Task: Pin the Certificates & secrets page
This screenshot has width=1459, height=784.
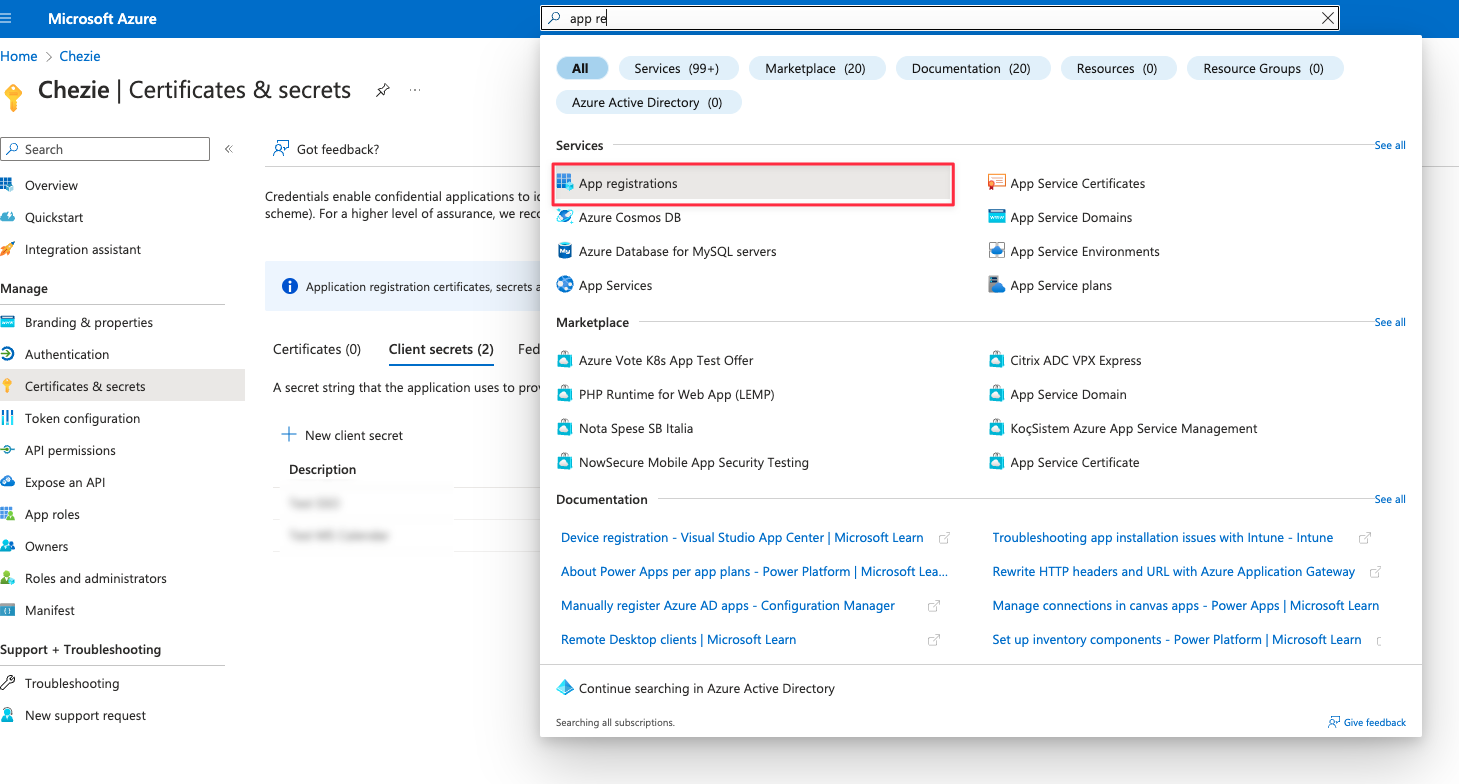Action: tap(382, 90)
